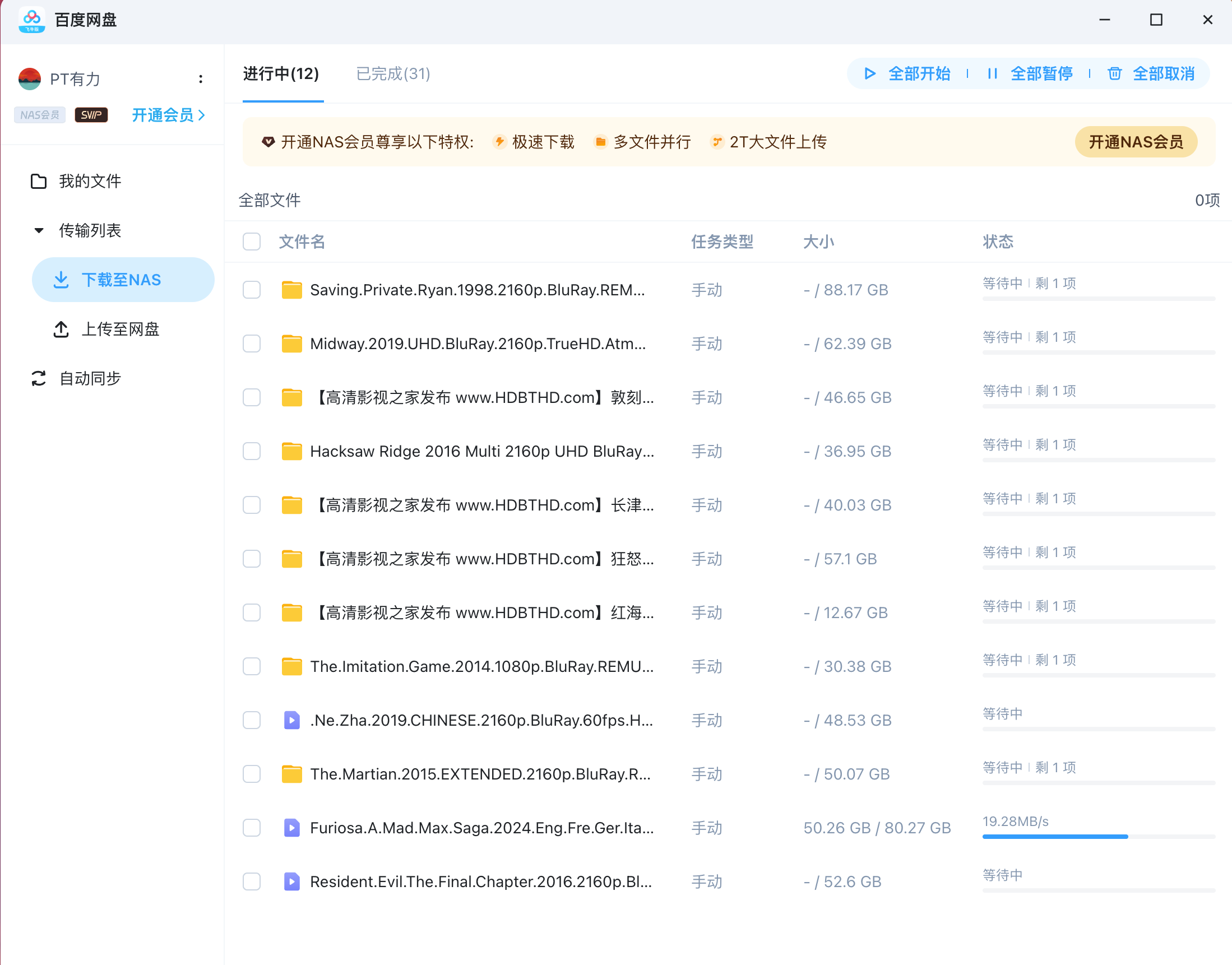The image size is (1232, 965).
Task: Check the Furiosa row checkbox
Action: click(x=252, y=828)
